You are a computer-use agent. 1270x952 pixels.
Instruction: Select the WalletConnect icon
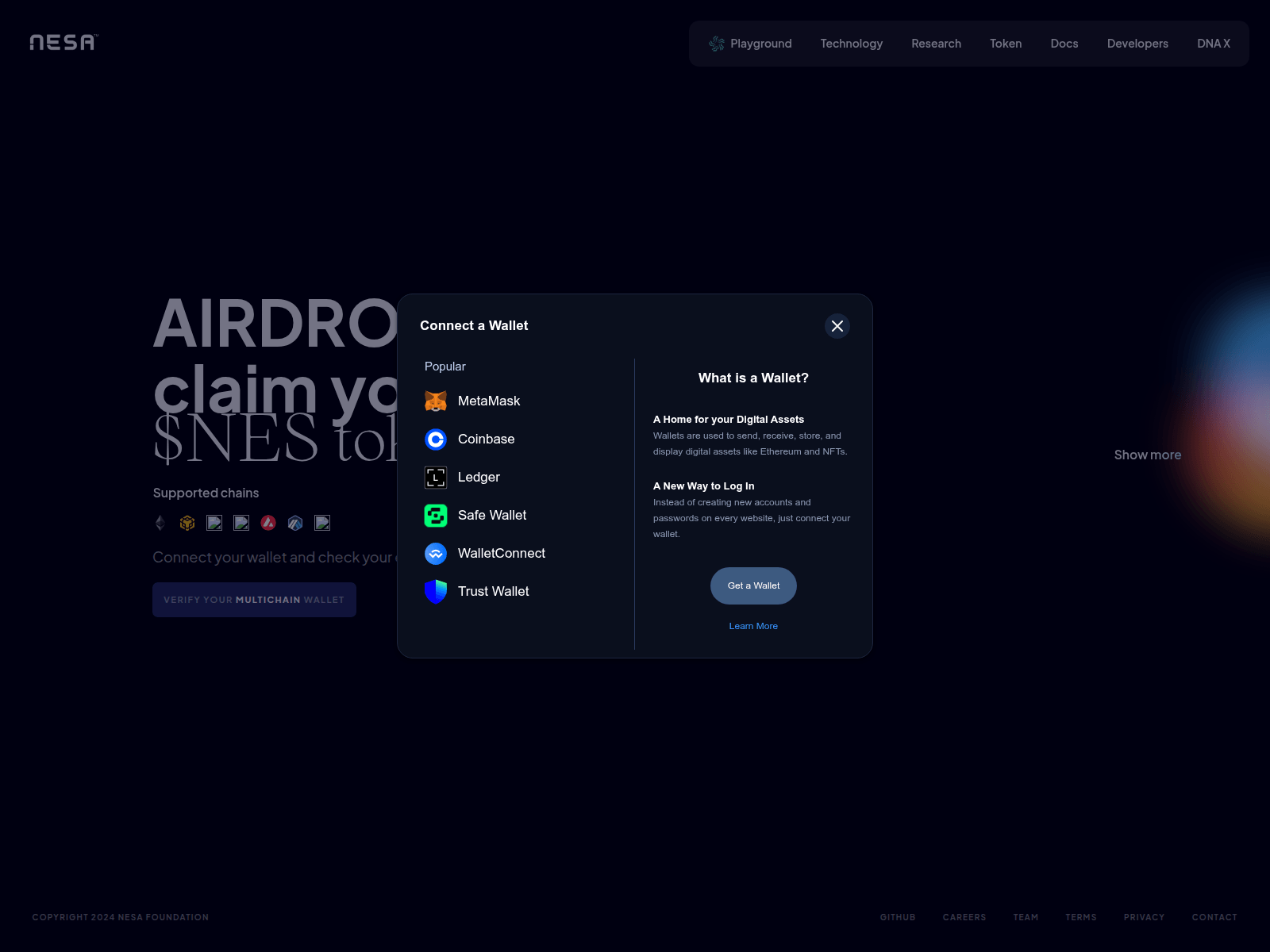coord(436,554)
